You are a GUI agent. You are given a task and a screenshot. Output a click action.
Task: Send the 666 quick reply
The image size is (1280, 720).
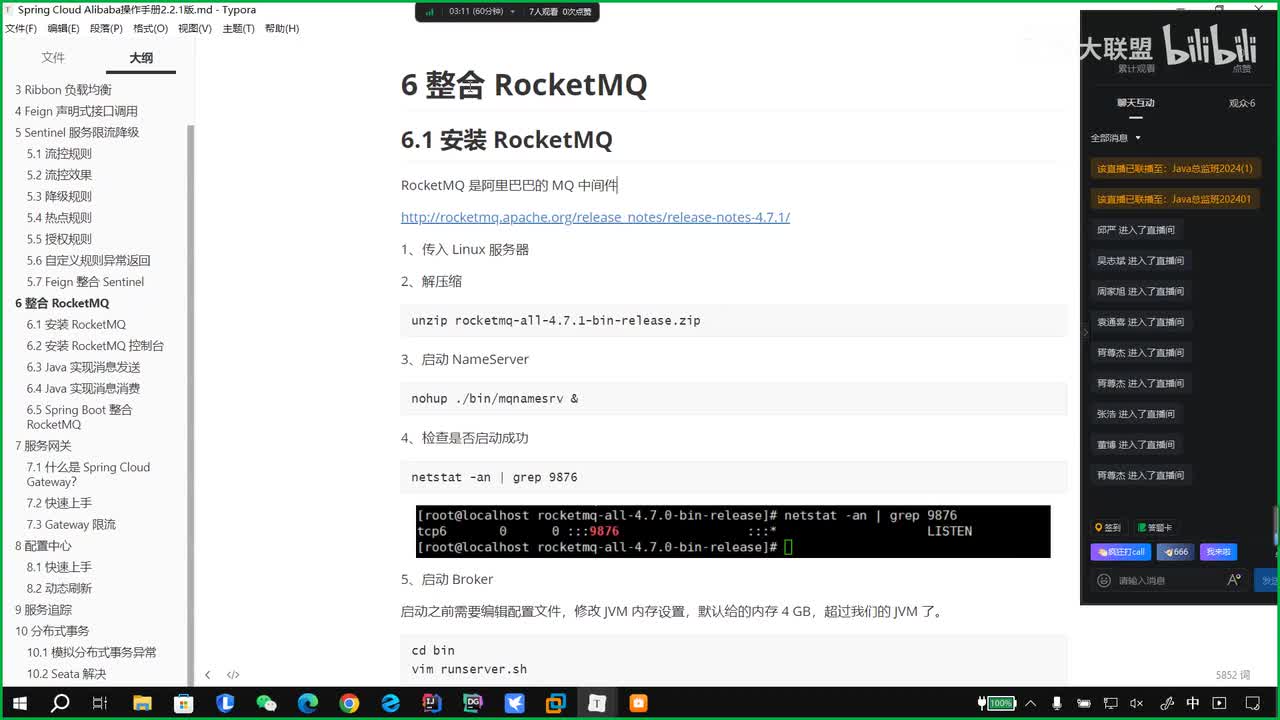1175,552
